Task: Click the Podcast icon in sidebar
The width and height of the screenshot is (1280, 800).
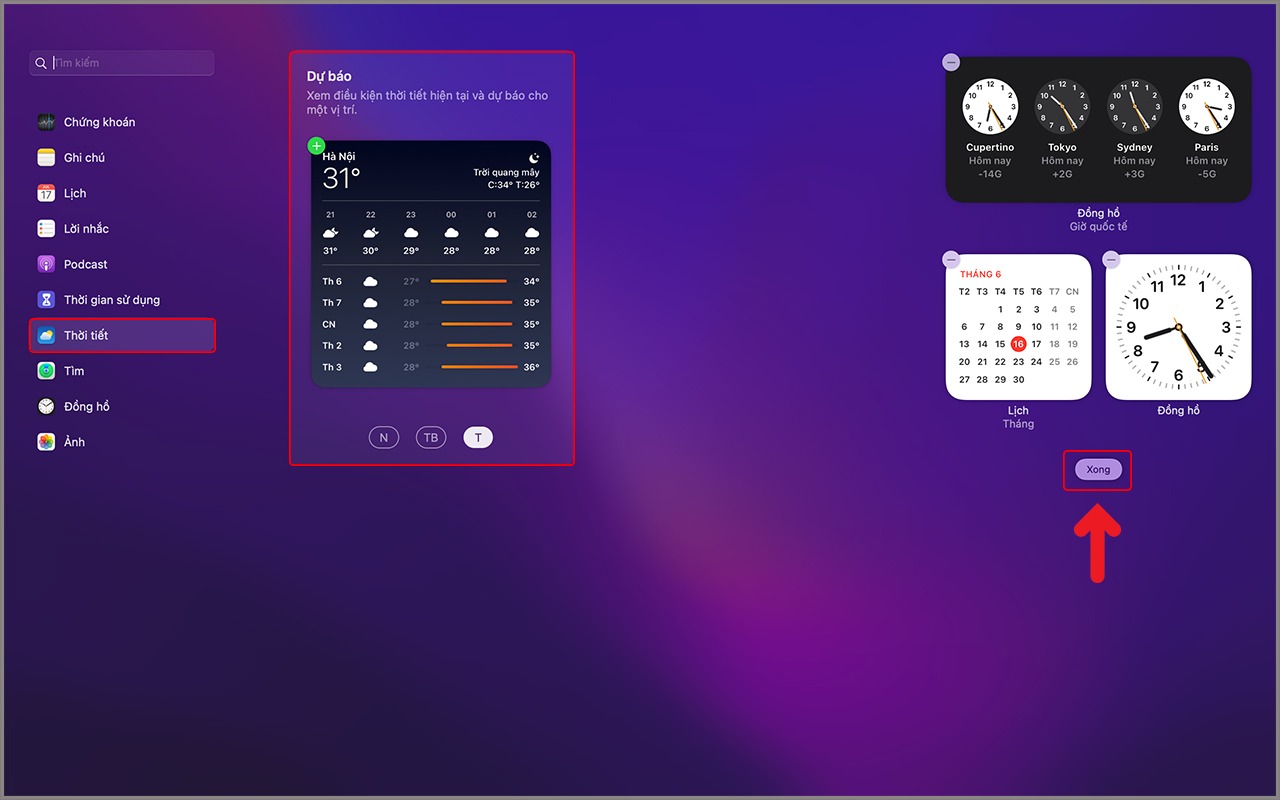Action: click(x=46, y=264)
